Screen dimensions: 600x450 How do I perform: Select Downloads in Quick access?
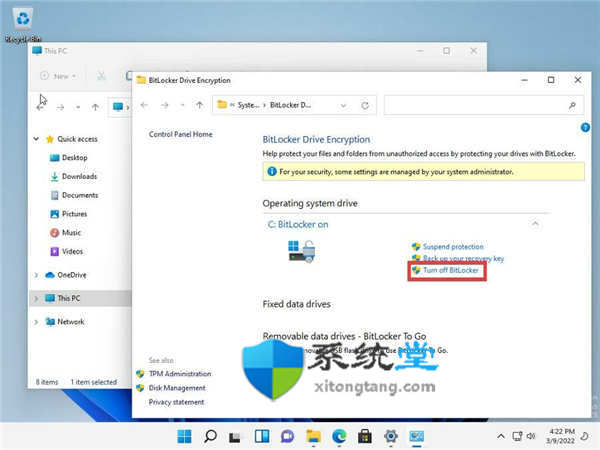click(80, 176)
